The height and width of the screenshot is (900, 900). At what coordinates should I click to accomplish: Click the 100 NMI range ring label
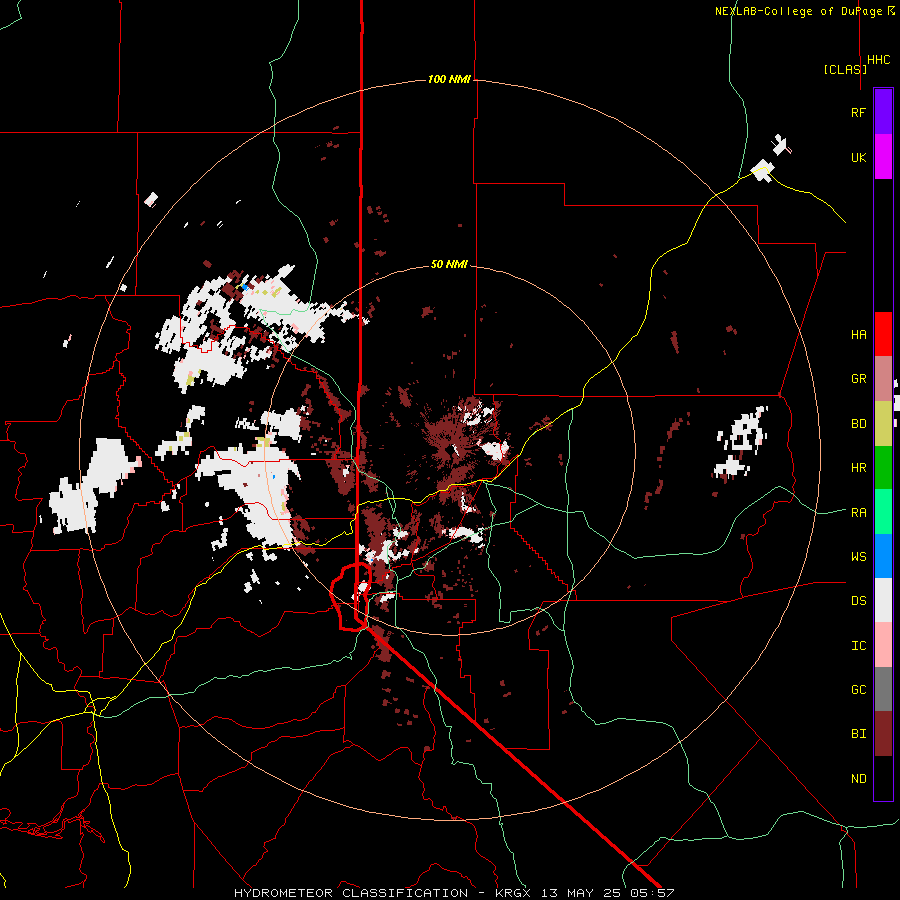pyautogui.click(x=449, y=79)
